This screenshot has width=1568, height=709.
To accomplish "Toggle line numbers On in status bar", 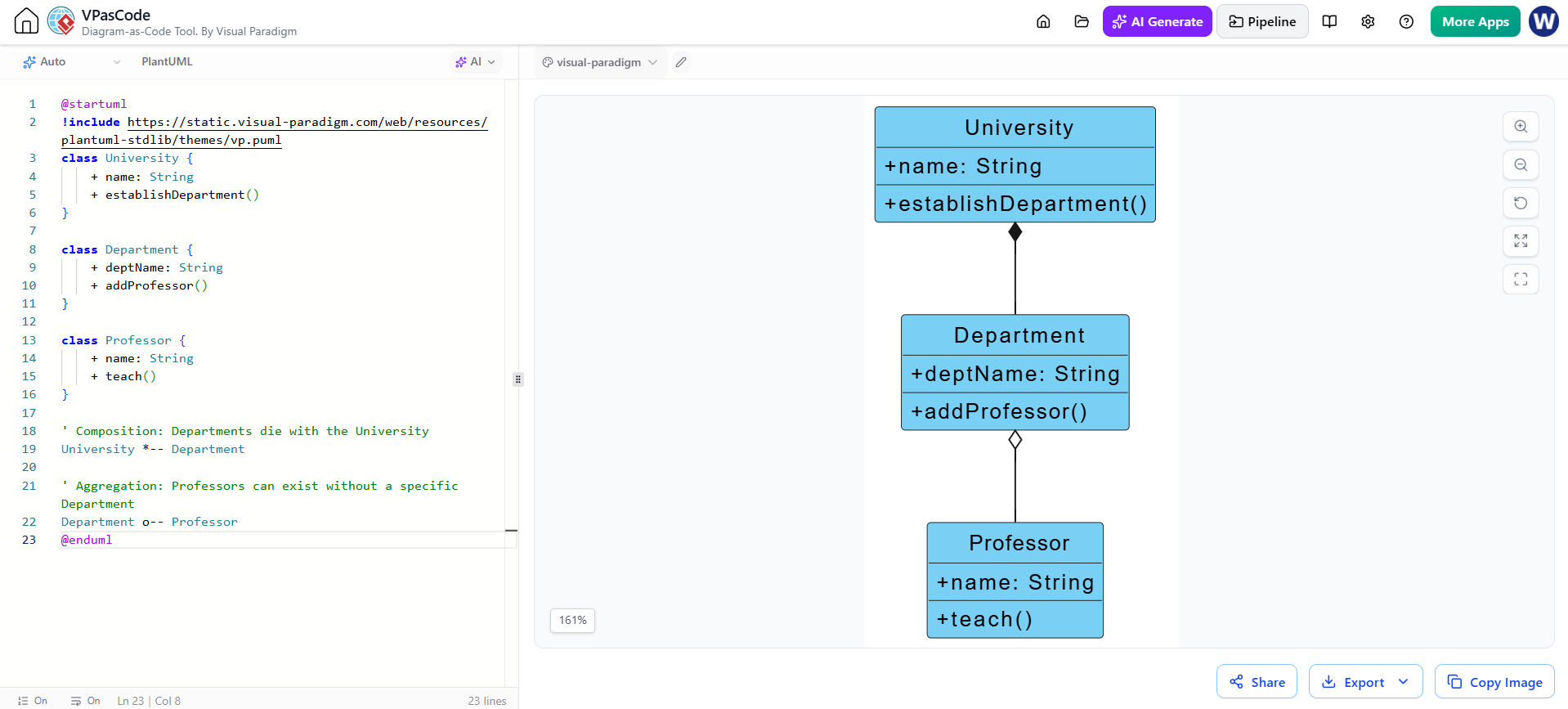I will [33, 701].
